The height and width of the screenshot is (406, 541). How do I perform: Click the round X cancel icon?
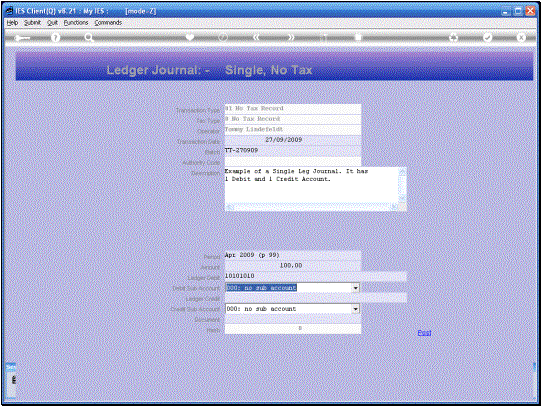click(x=521, y=37)
